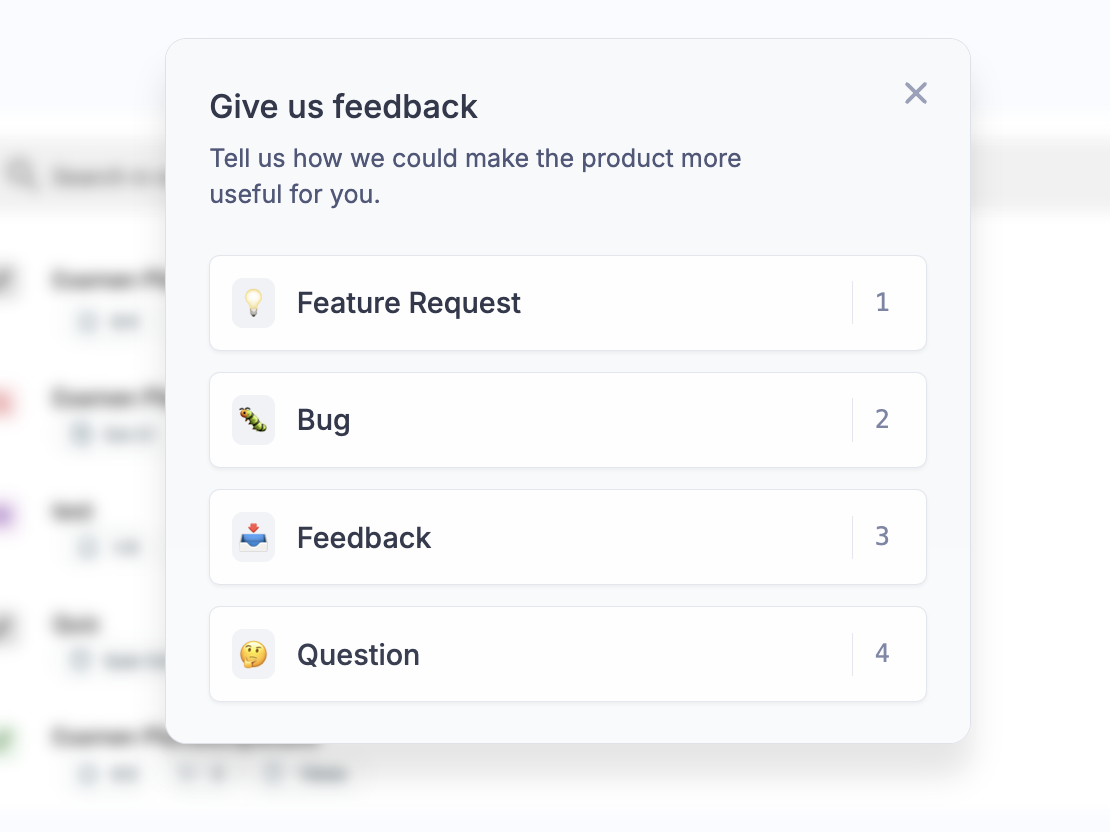Pick the Feedback option text
The width and height of the screenshot is (1110, 832).
click(x=363, y=538)
